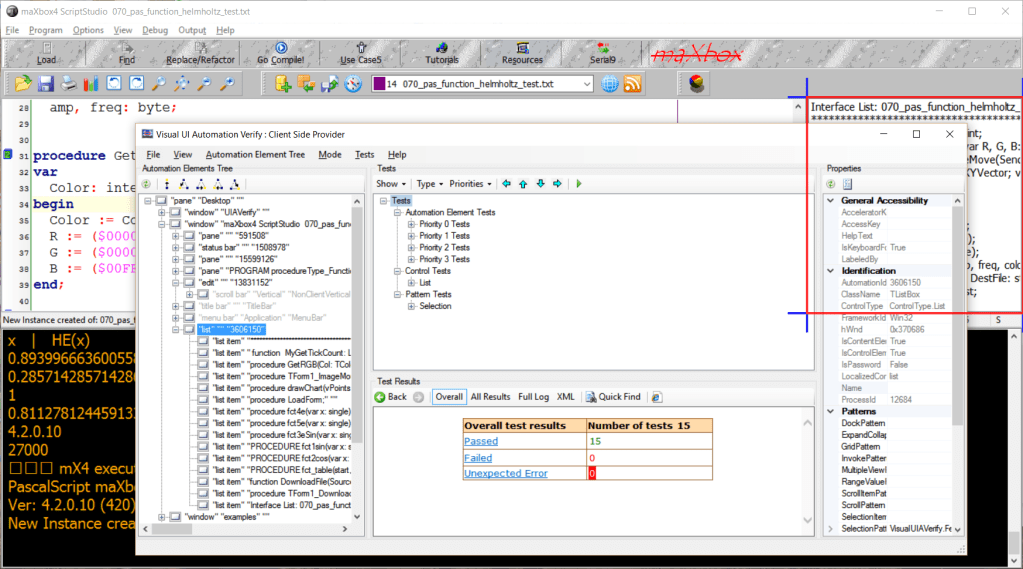Click the Load script button
The height and width of the screenshot is (569, 1023).
point(46,52)
